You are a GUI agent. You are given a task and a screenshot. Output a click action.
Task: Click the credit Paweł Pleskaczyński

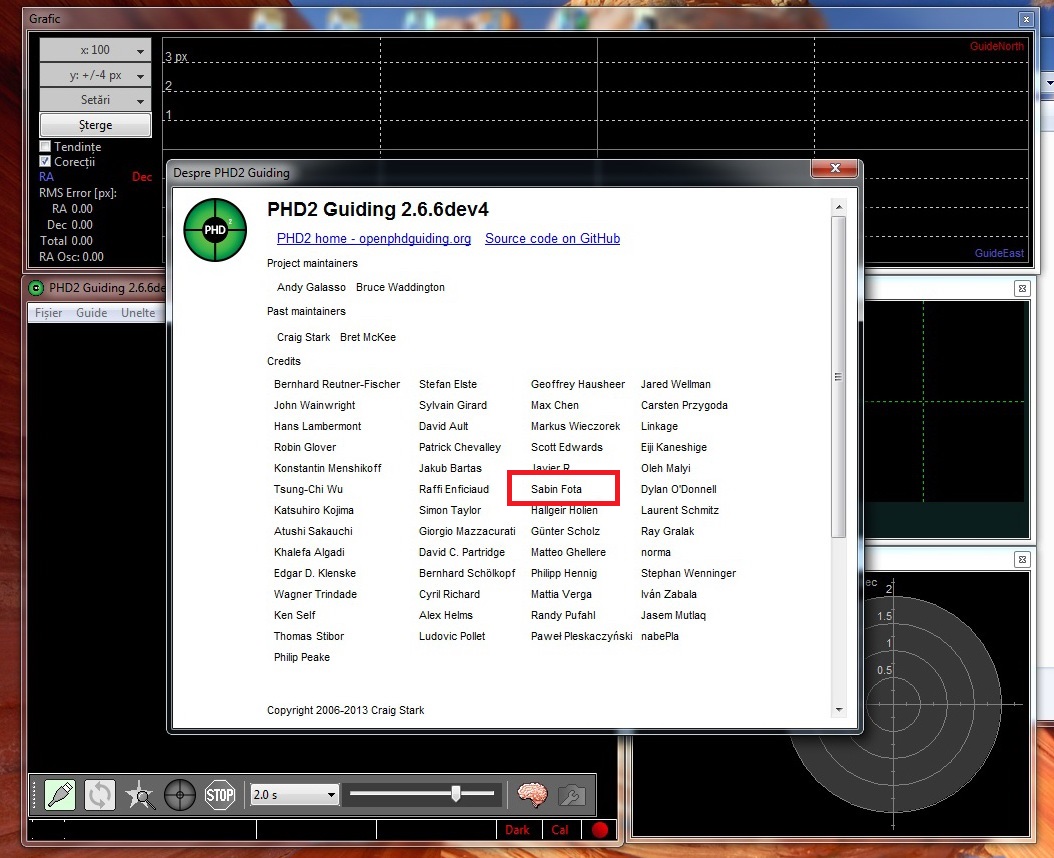[581, 635]
